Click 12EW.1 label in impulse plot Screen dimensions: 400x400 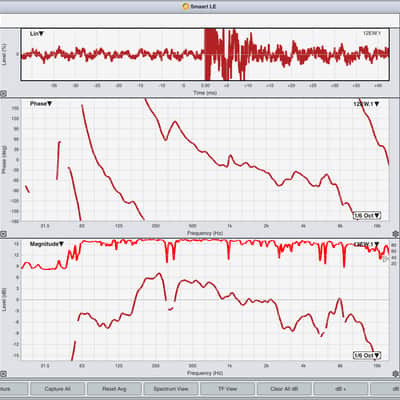(x=372, y=33)
